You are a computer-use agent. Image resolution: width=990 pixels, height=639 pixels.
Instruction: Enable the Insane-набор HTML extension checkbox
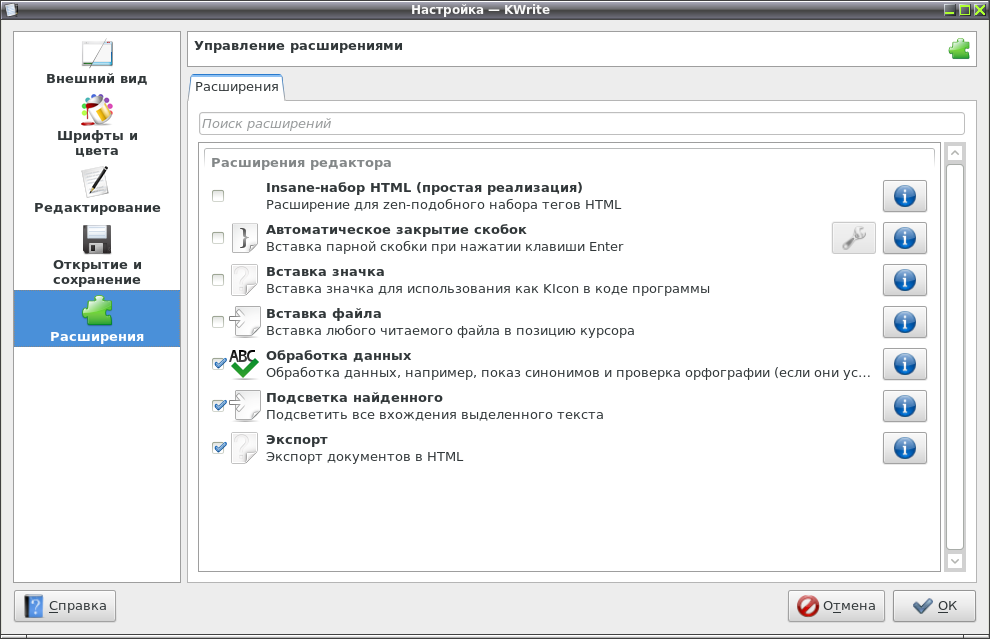[x=218, y=196]
